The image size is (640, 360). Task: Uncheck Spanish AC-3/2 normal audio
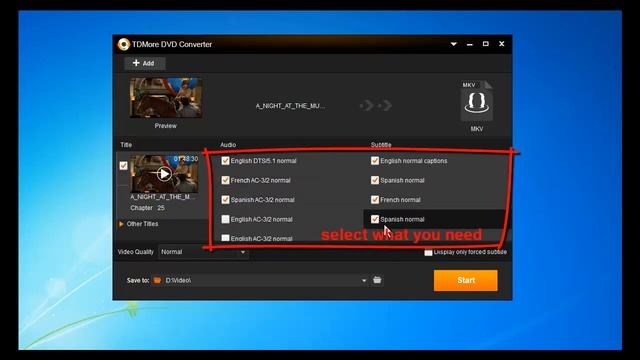[225, 200]
